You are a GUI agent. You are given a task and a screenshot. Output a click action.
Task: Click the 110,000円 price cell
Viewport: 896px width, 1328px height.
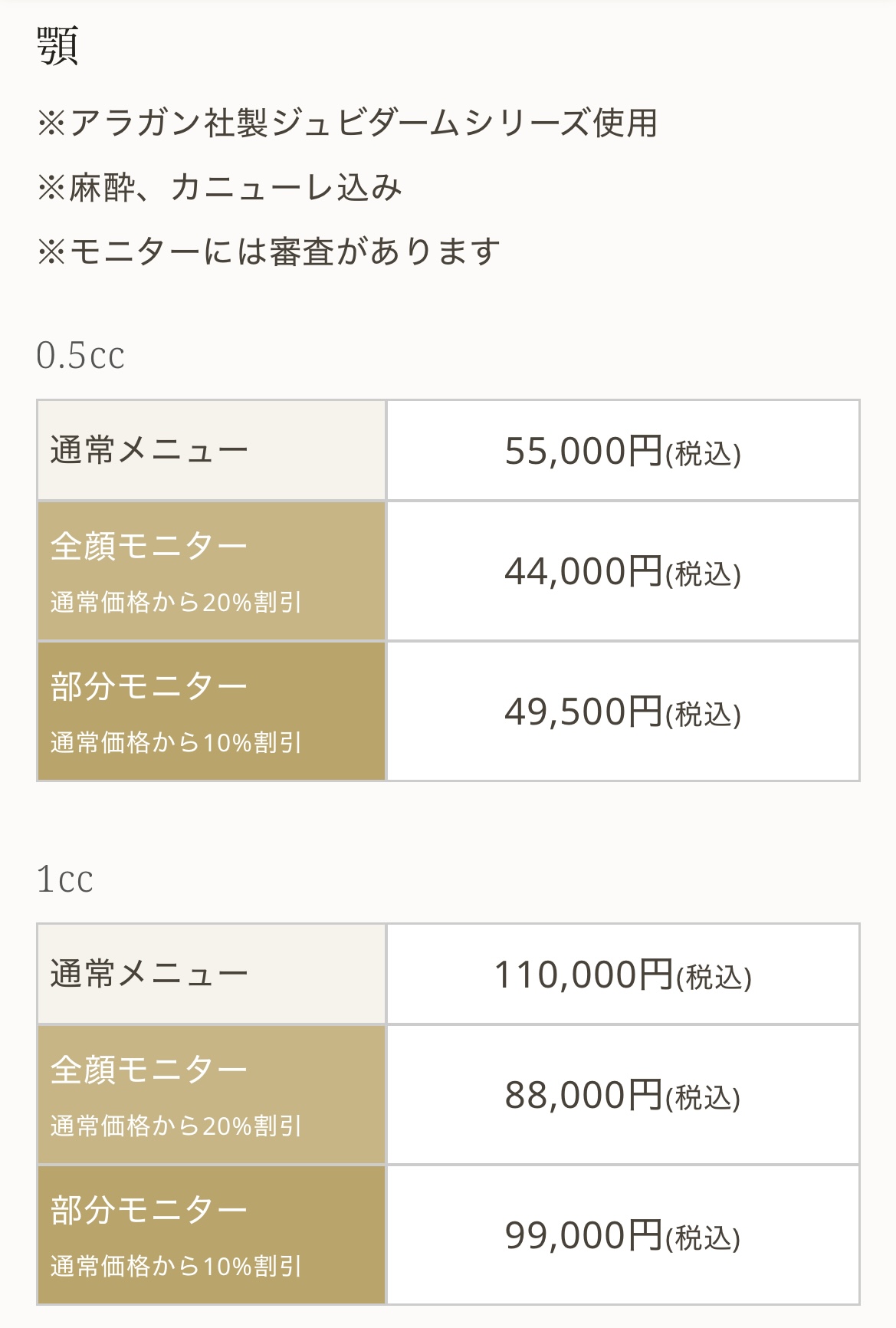pos(622,975)
